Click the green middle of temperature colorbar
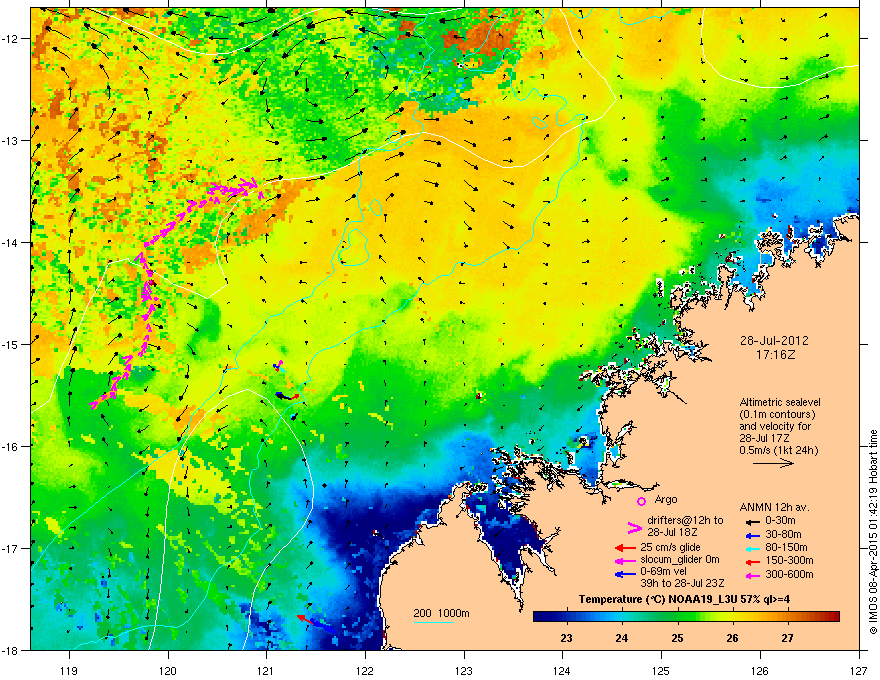 click(686, 617)
